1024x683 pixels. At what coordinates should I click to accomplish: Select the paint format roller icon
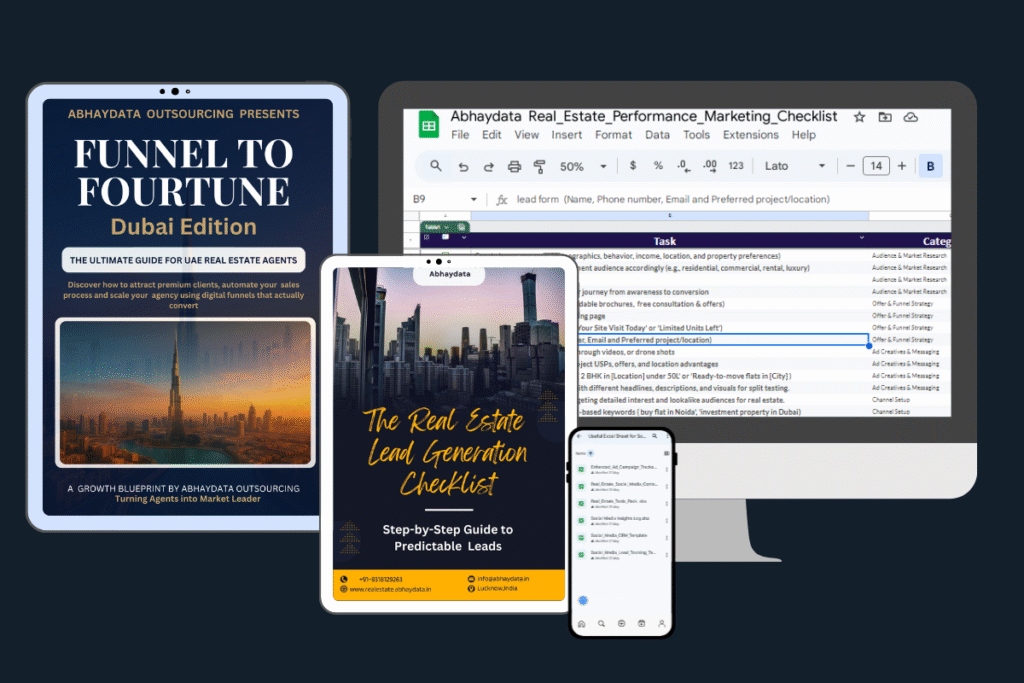[540, 166]
